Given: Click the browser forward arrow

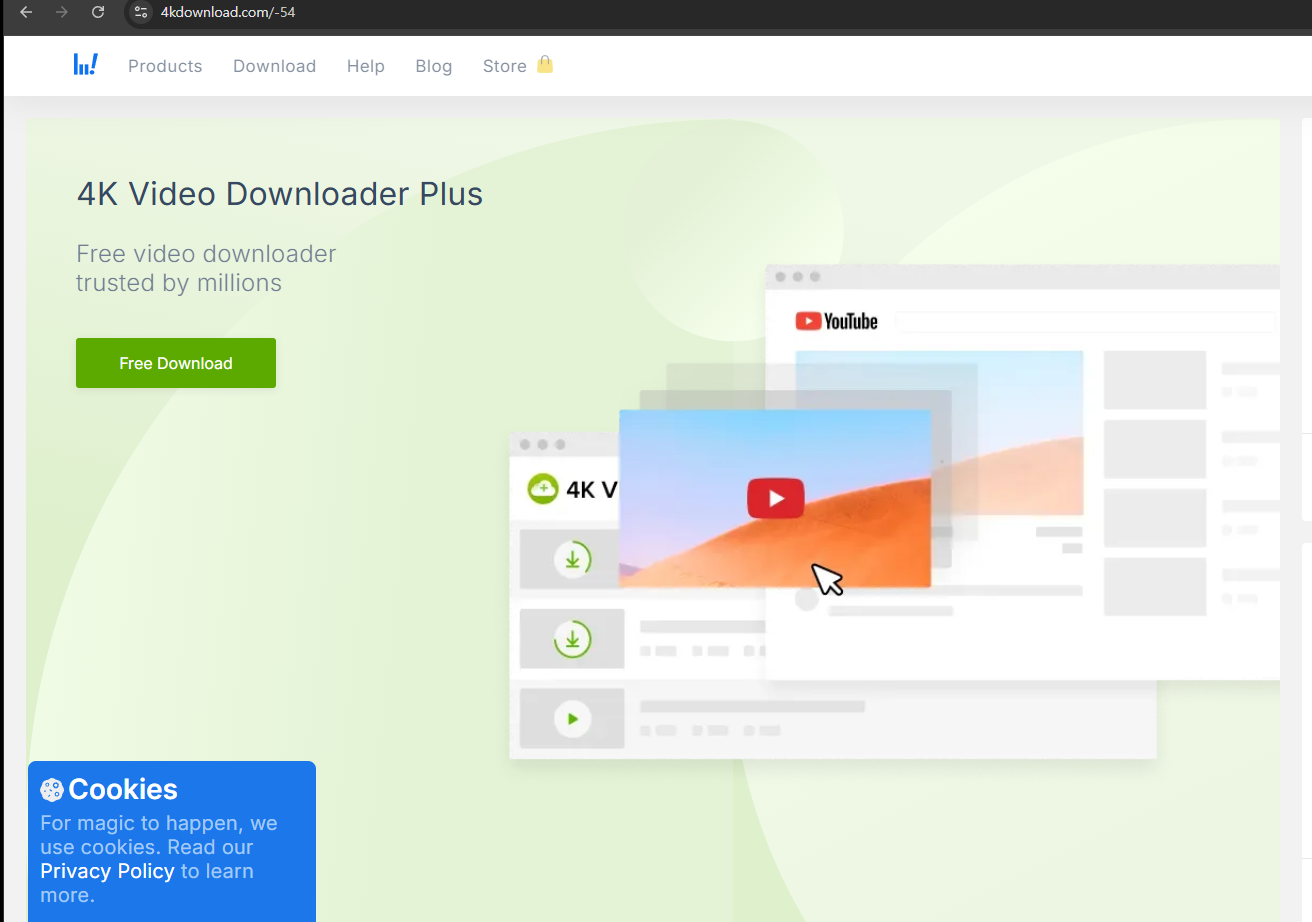Looking at the screenshot, I should 62,12.
